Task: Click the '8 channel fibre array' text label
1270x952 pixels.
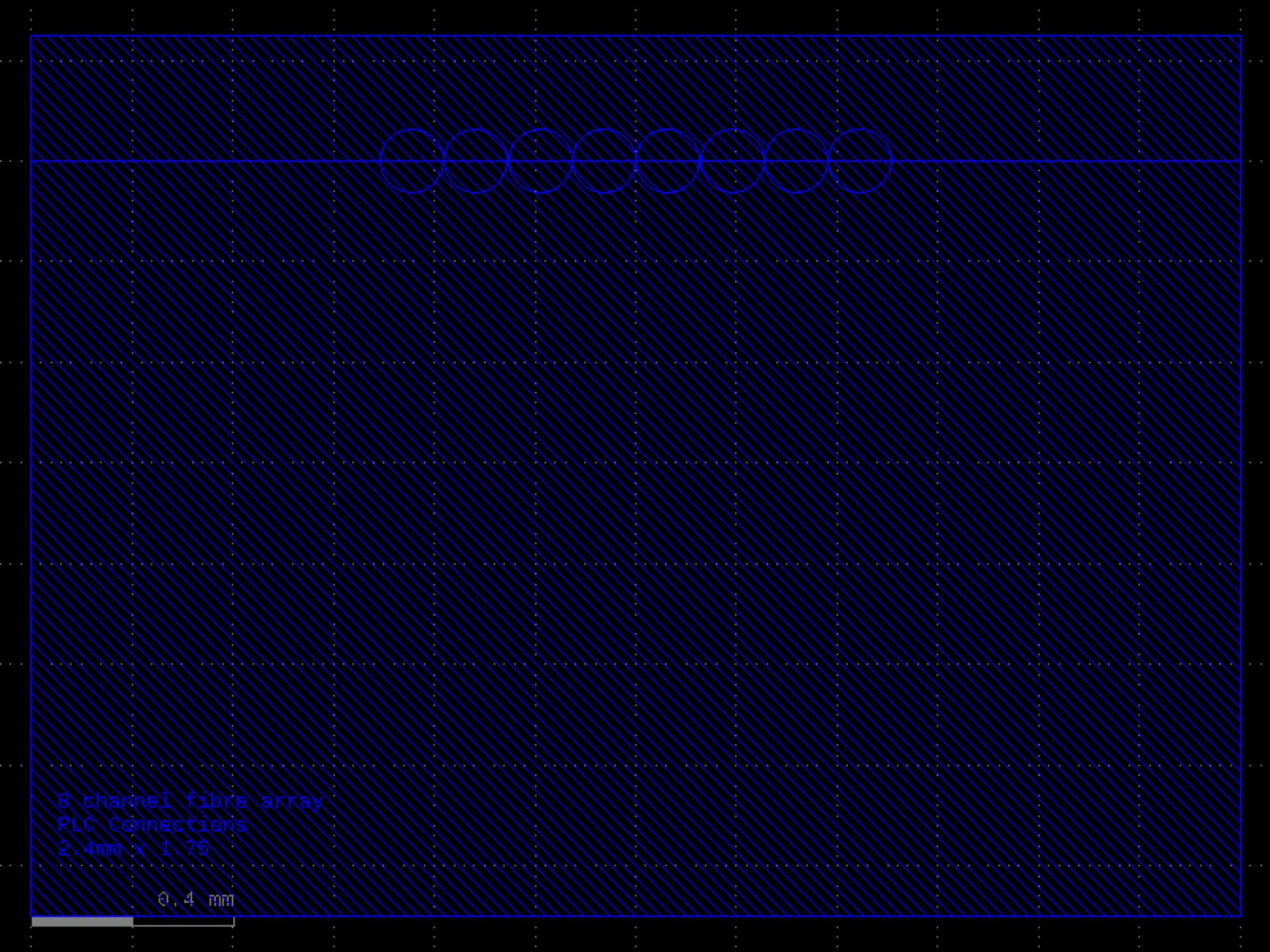Action: (190, 801)
